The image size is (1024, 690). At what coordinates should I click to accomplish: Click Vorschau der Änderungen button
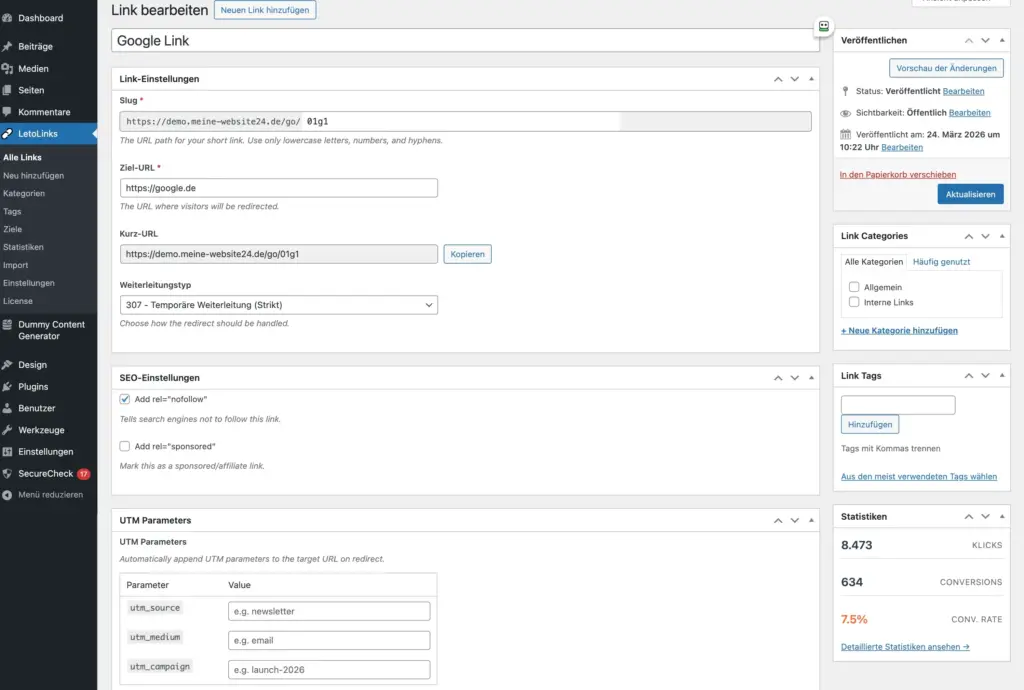946,68
